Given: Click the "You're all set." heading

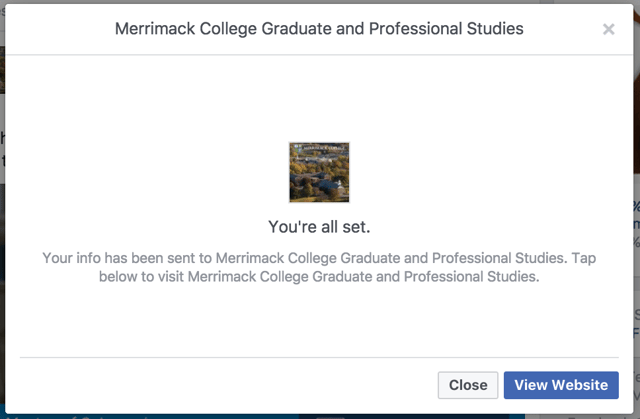Looking at the screenshot, I should coord(319,226).
